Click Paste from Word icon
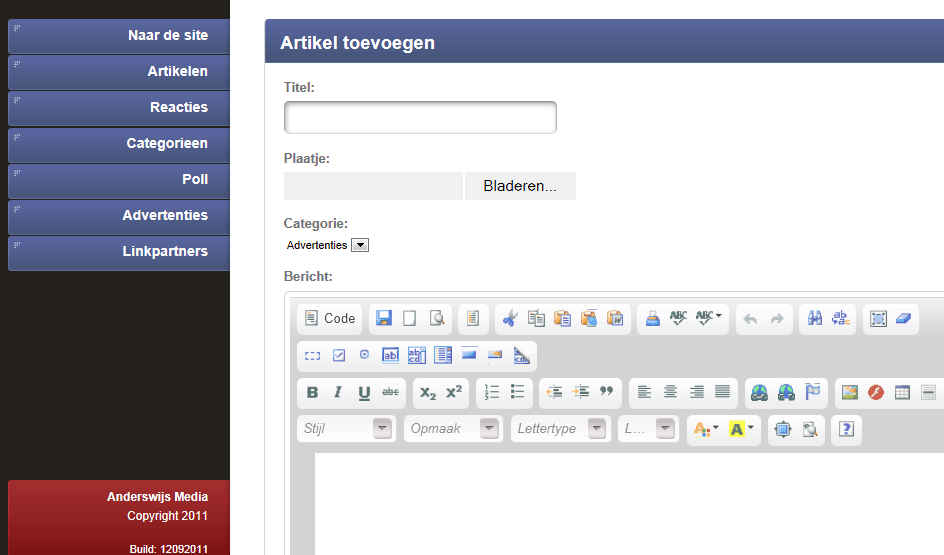 click(615, 318)
